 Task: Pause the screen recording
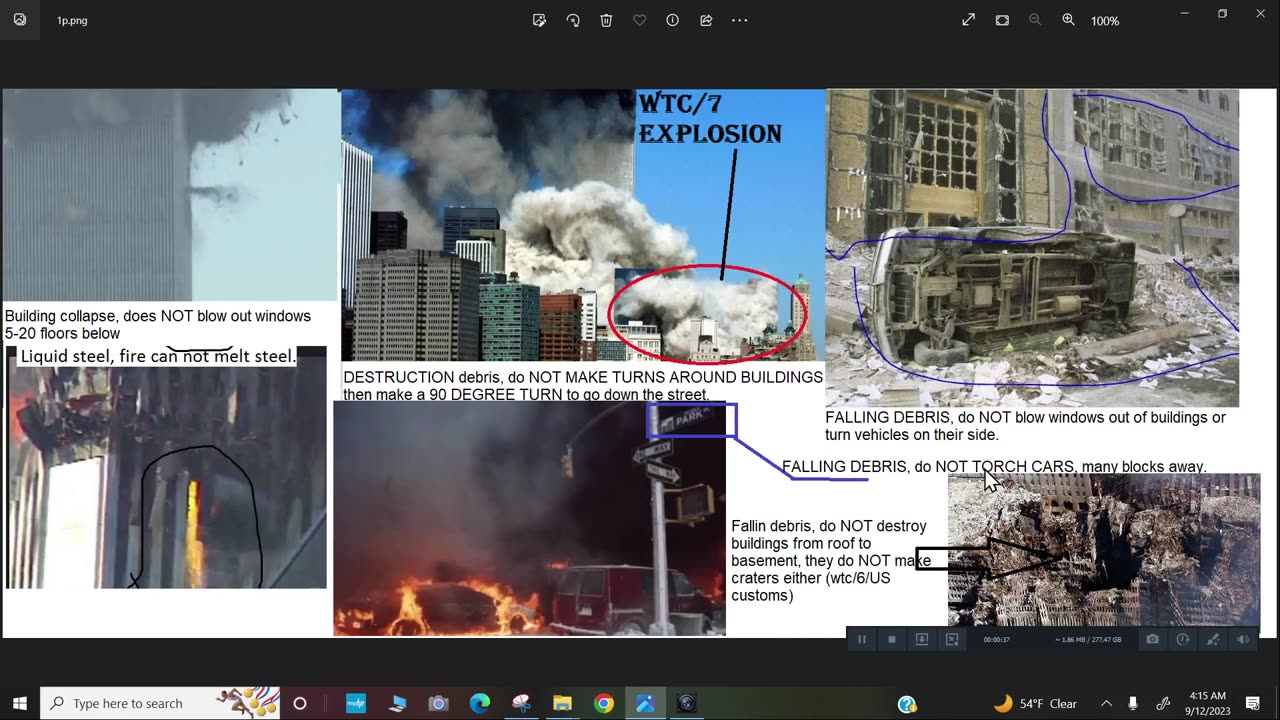pos(862,639)
